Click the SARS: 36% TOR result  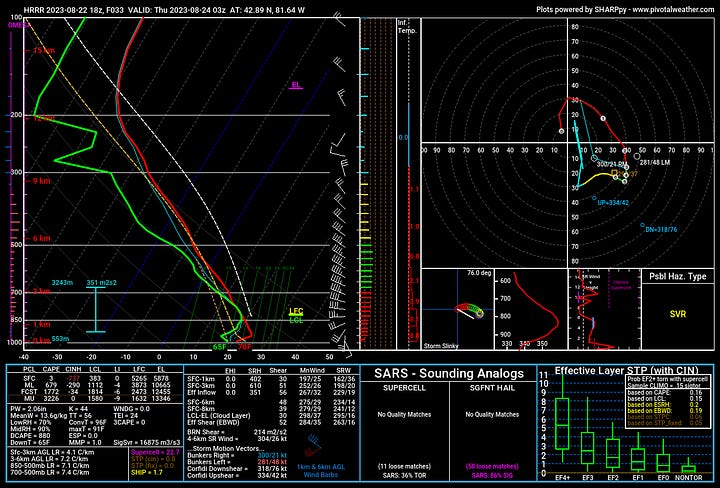(x=404, y=475)
